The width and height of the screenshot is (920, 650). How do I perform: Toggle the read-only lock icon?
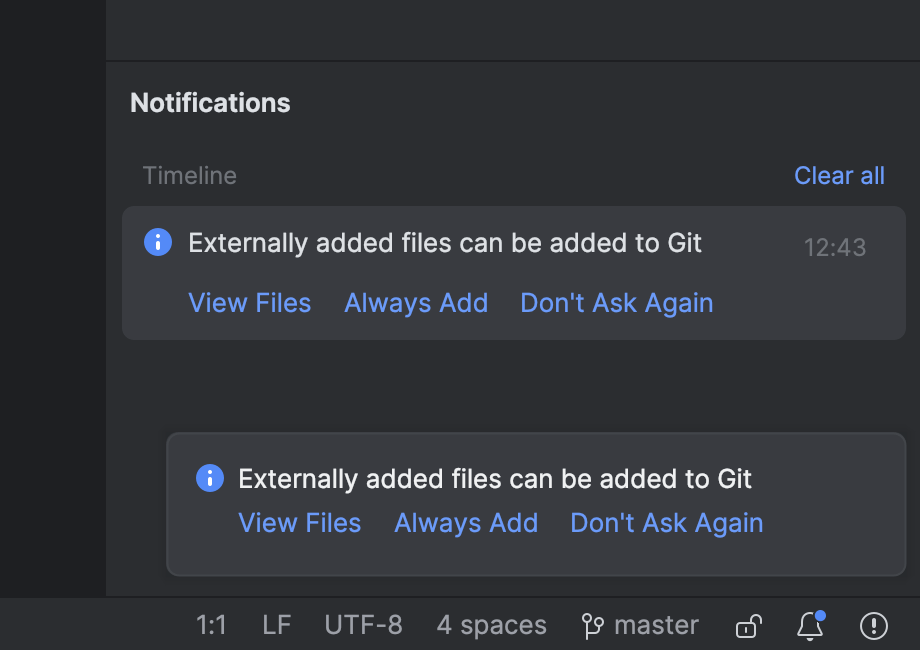point(749,626)
